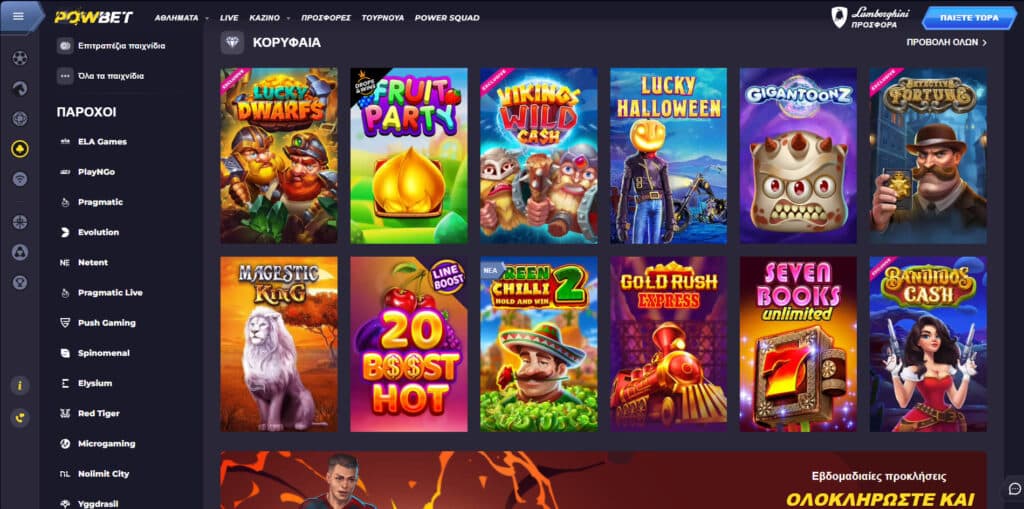Viewport: 1024px width, 509px height.
Task: Open the live chat bubble icon
Action: 1014,489
